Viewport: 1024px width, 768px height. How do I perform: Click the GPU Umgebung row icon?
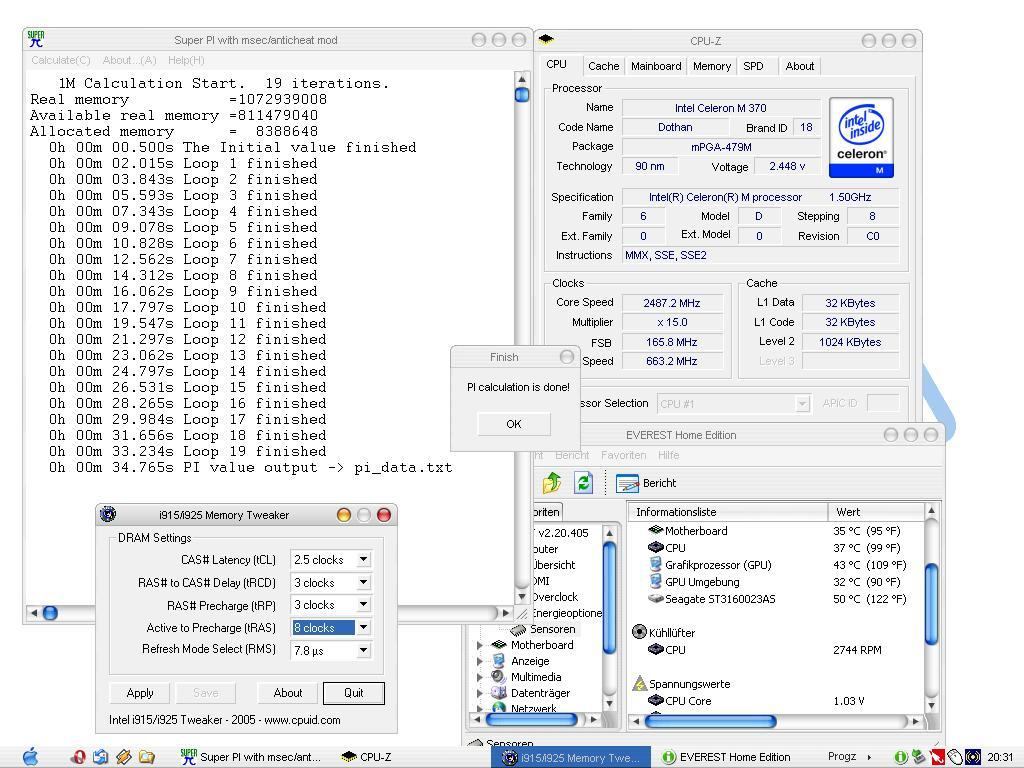[656, 581]
